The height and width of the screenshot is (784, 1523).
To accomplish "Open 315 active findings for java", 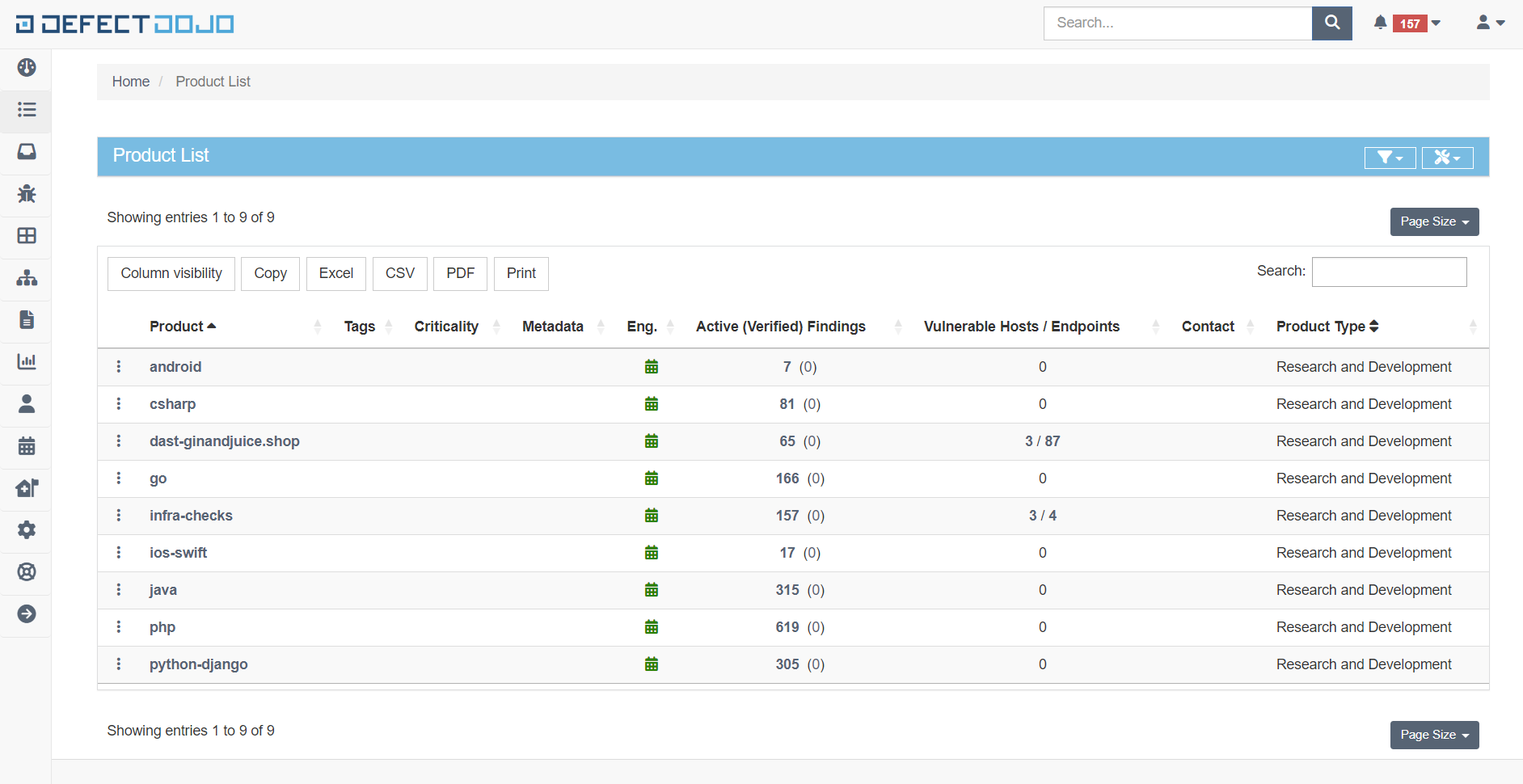I will [x=787, y=590].
